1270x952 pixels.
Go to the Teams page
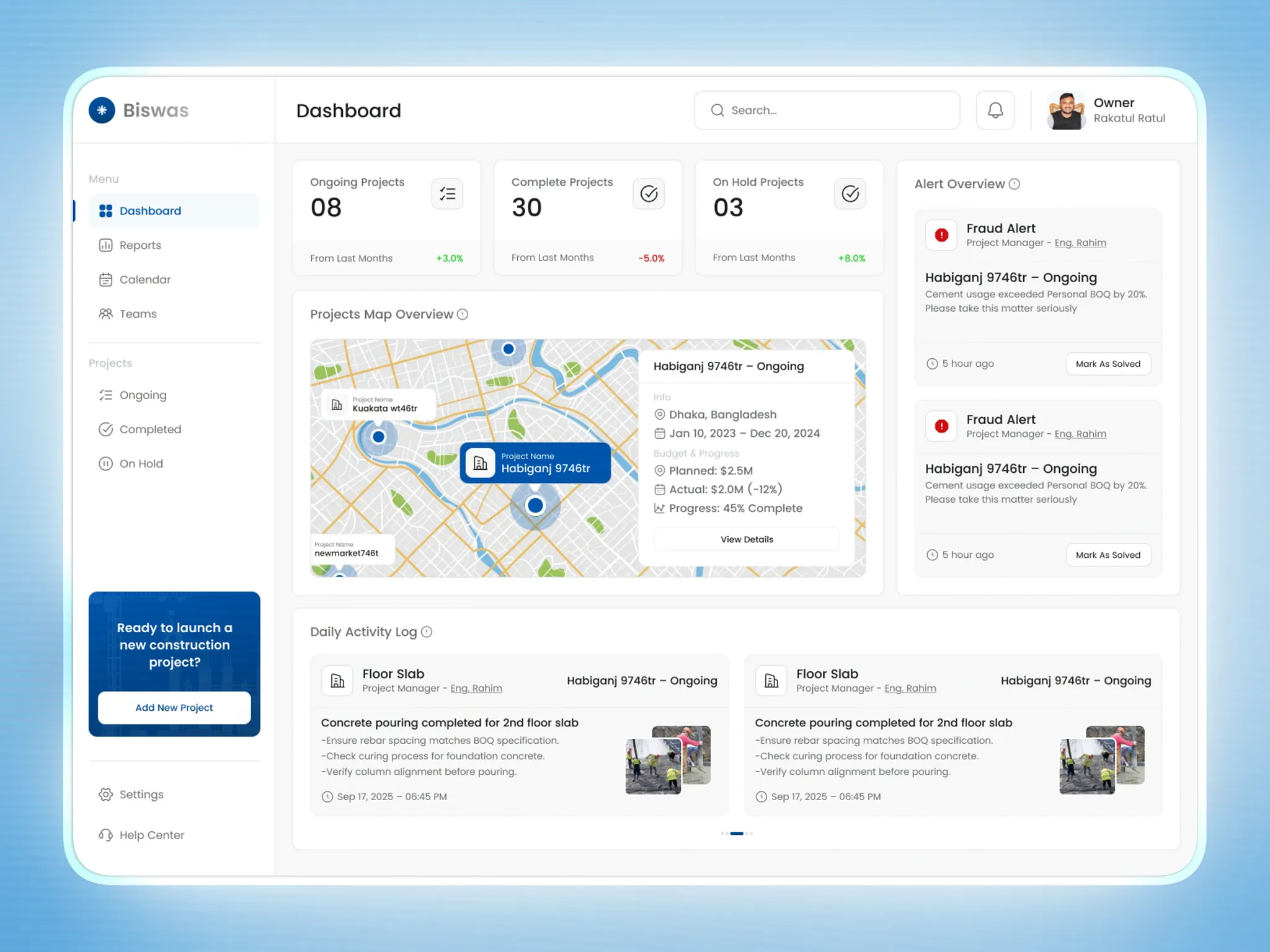(x=138, y=314)
